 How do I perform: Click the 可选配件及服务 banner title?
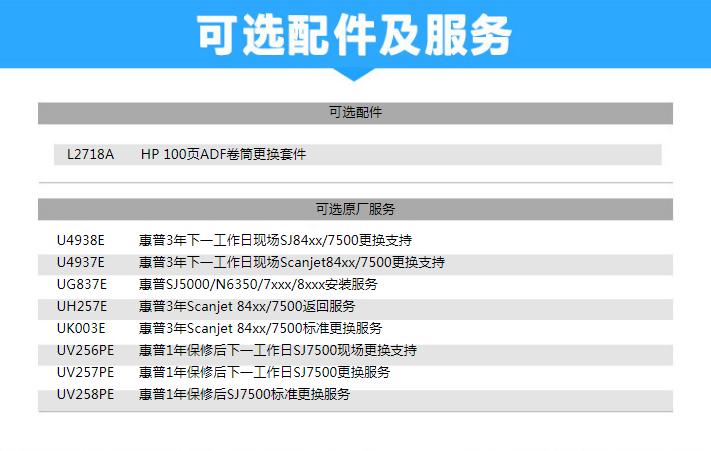(355, 35)
